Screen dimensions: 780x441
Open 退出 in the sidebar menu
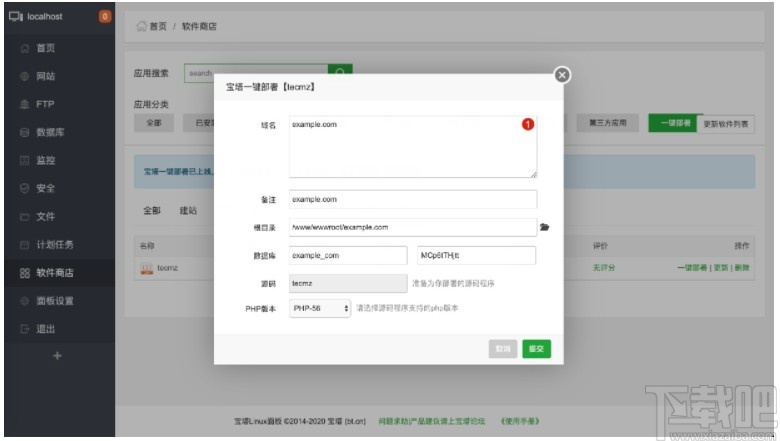coord(46,329)
